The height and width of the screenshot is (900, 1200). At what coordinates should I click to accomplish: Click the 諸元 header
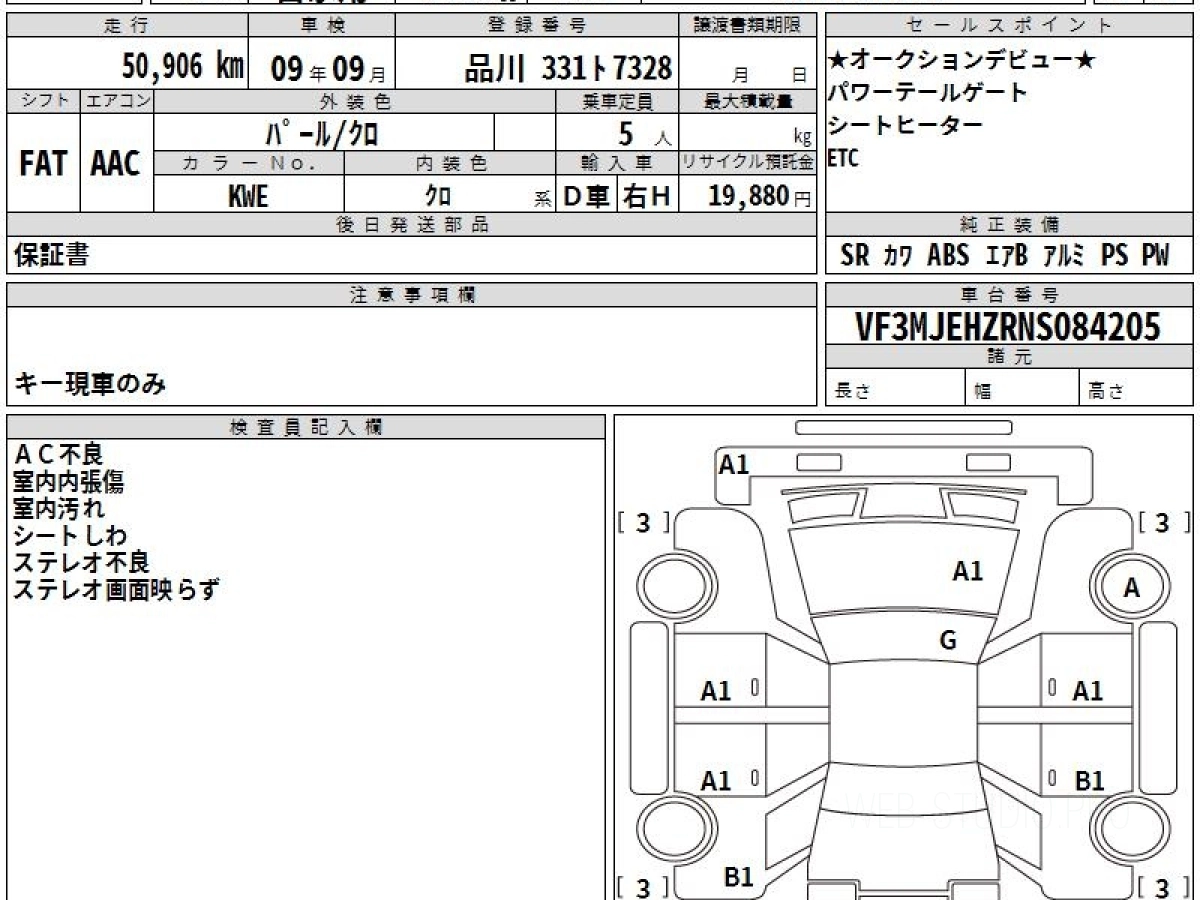[x=1008, y=357]
